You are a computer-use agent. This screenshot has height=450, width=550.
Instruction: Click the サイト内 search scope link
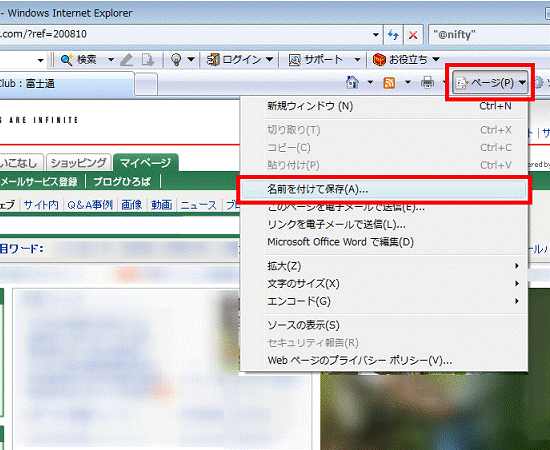41,205
